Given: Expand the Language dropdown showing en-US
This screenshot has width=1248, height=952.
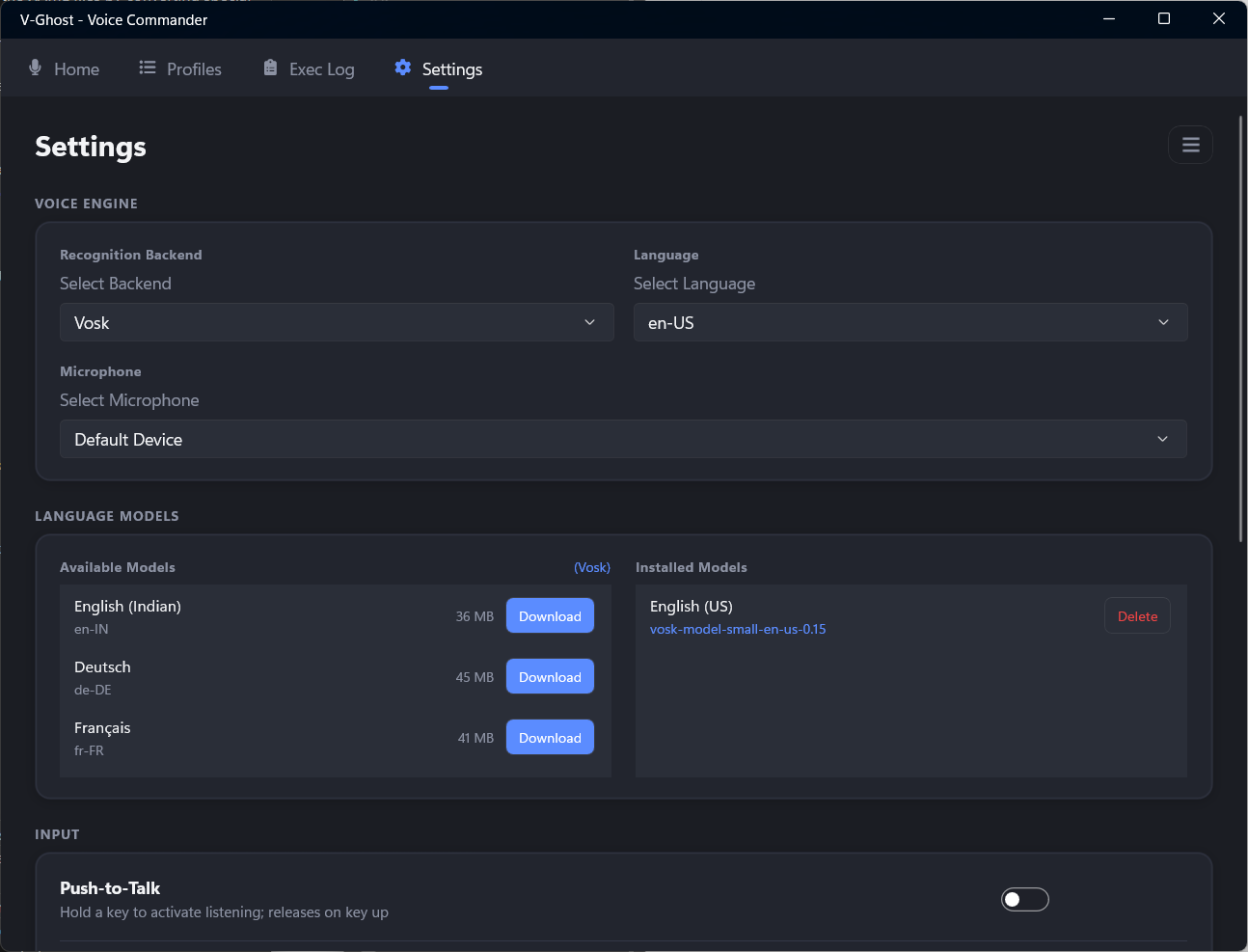Looking at the screenshot, I should point(909,322).
